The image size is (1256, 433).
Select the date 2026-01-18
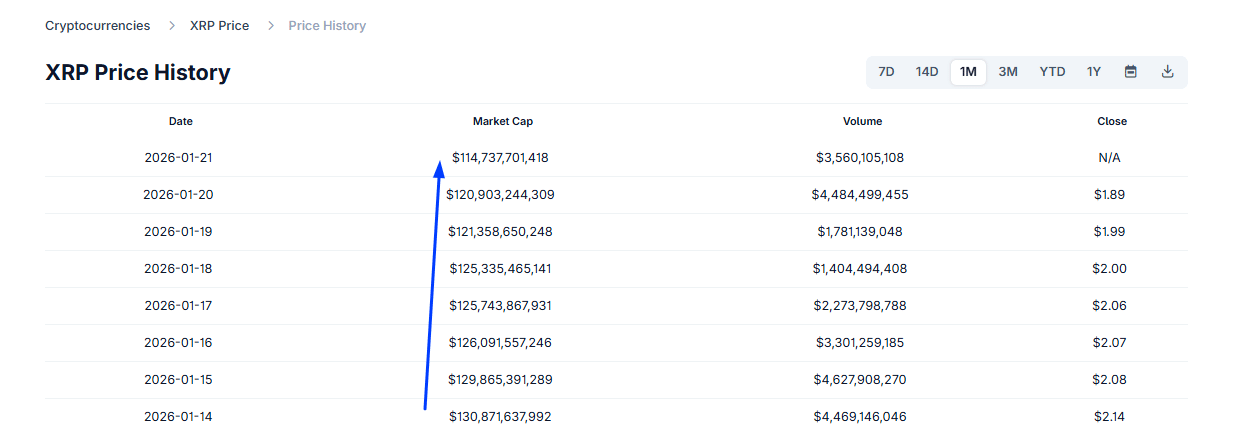coord(178,269)
